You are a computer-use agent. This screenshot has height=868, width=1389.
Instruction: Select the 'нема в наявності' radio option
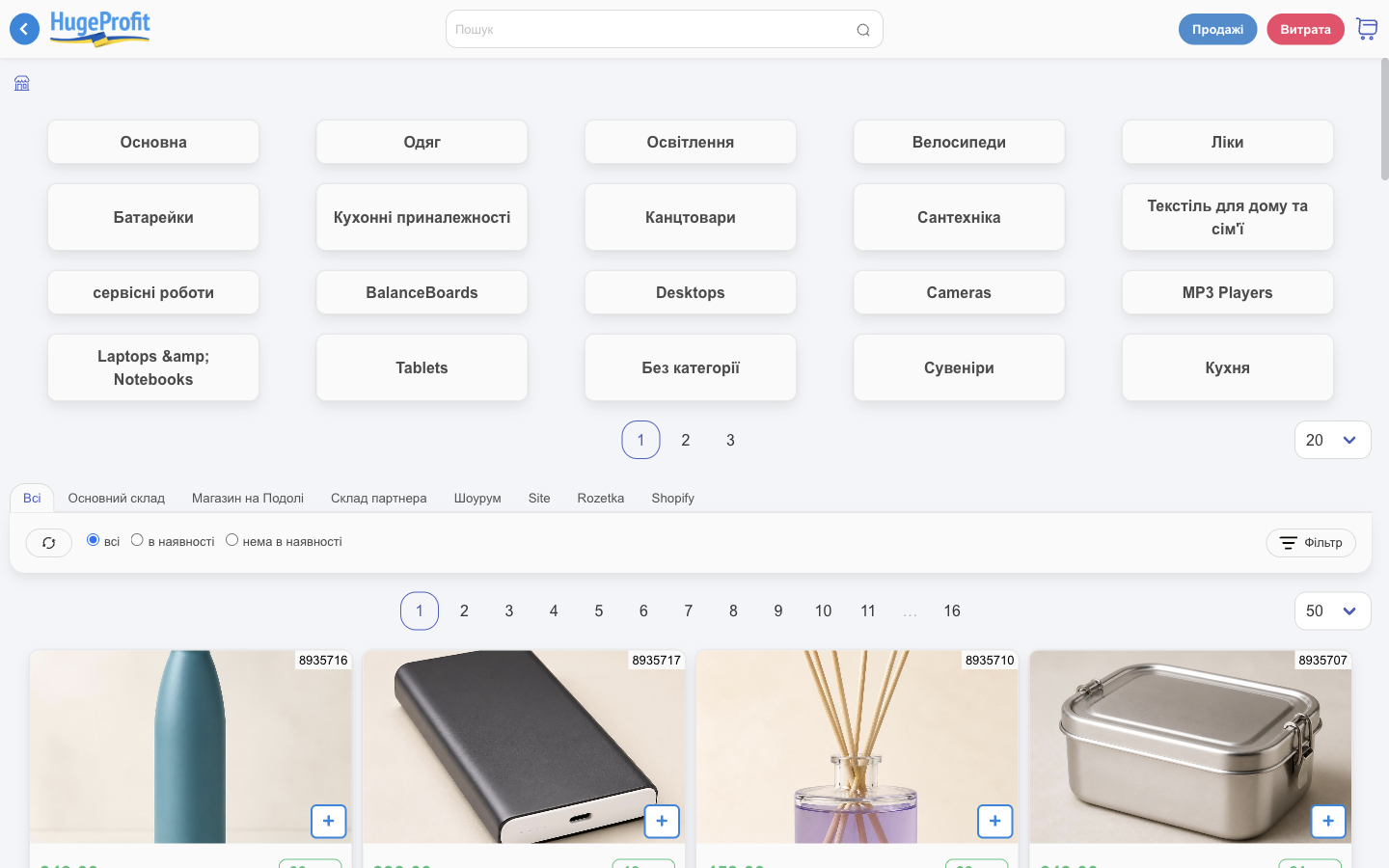pyautogui.click(x=231, y=540)
